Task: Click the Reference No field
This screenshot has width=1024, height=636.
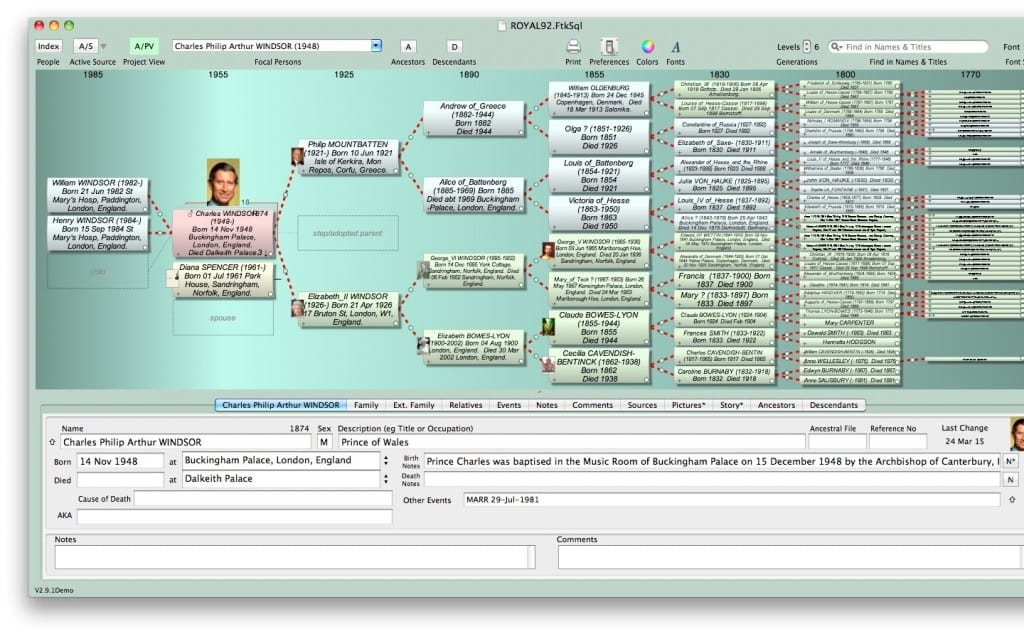Action: pos(897,442)
